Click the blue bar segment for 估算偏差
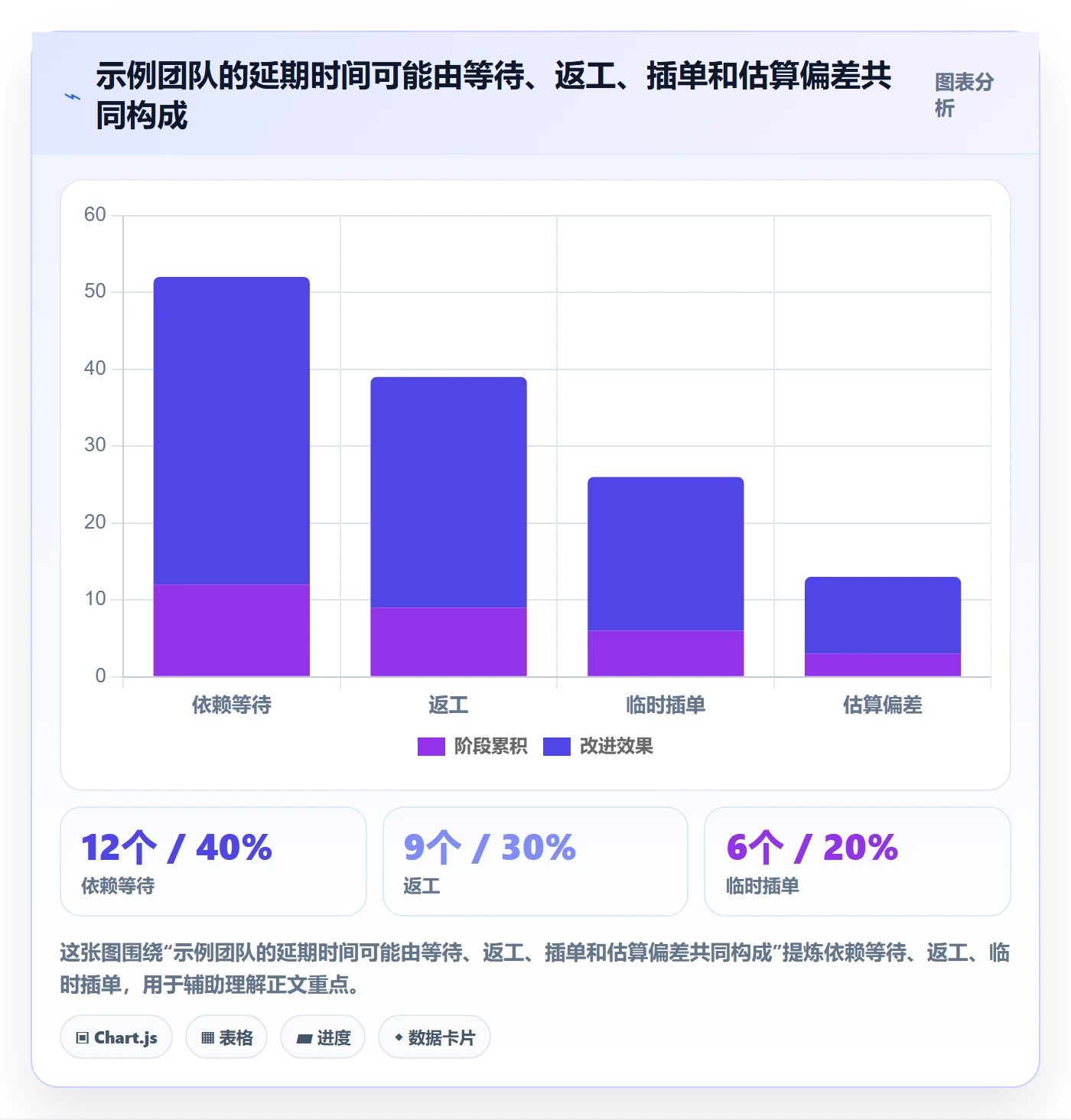 click(x=883, y=615)
